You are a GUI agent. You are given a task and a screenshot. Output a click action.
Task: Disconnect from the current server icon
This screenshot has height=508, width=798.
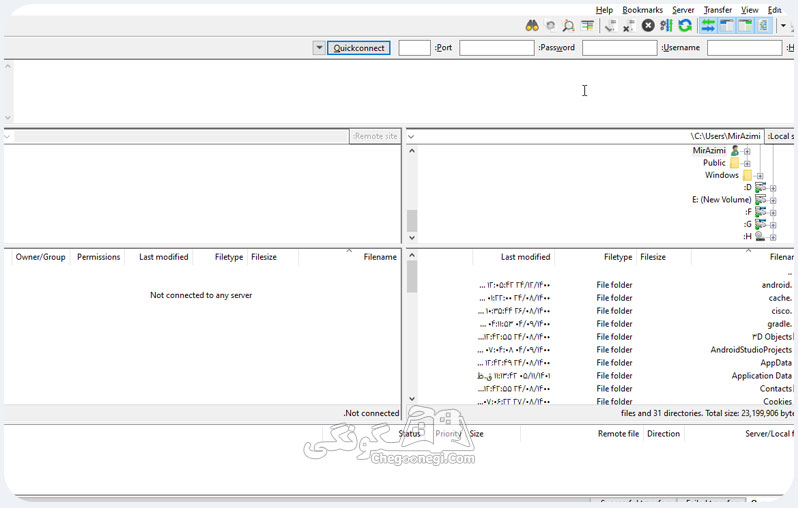(629, 25)
